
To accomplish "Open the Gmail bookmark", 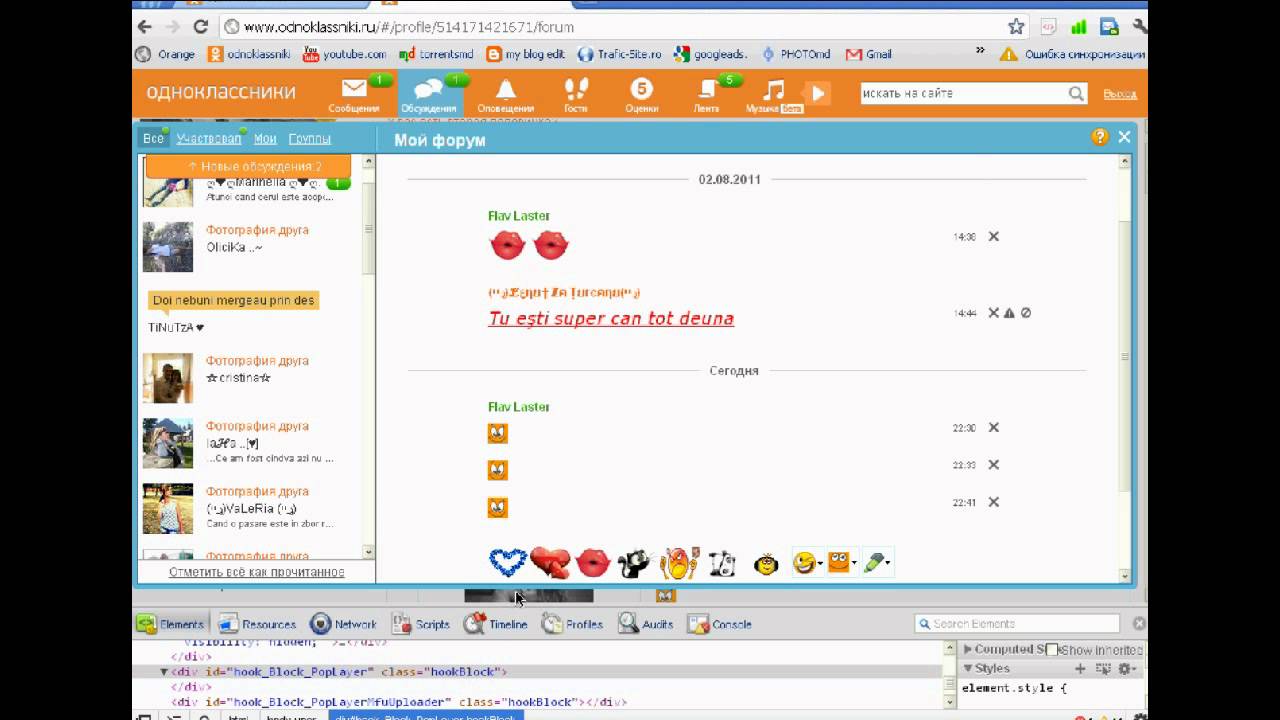I will tap(868, 54).
